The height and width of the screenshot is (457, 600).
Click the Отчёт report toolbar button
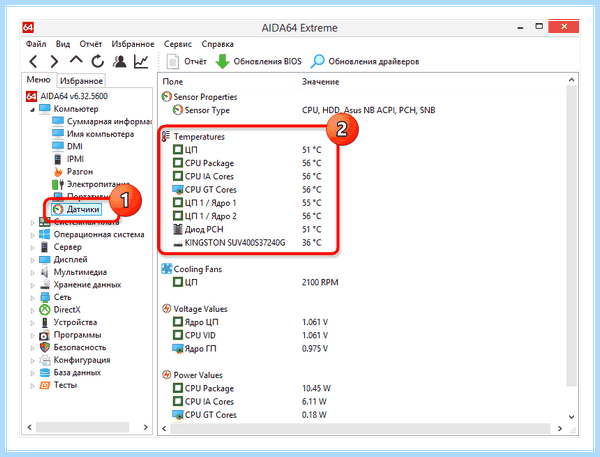point(187,61)
